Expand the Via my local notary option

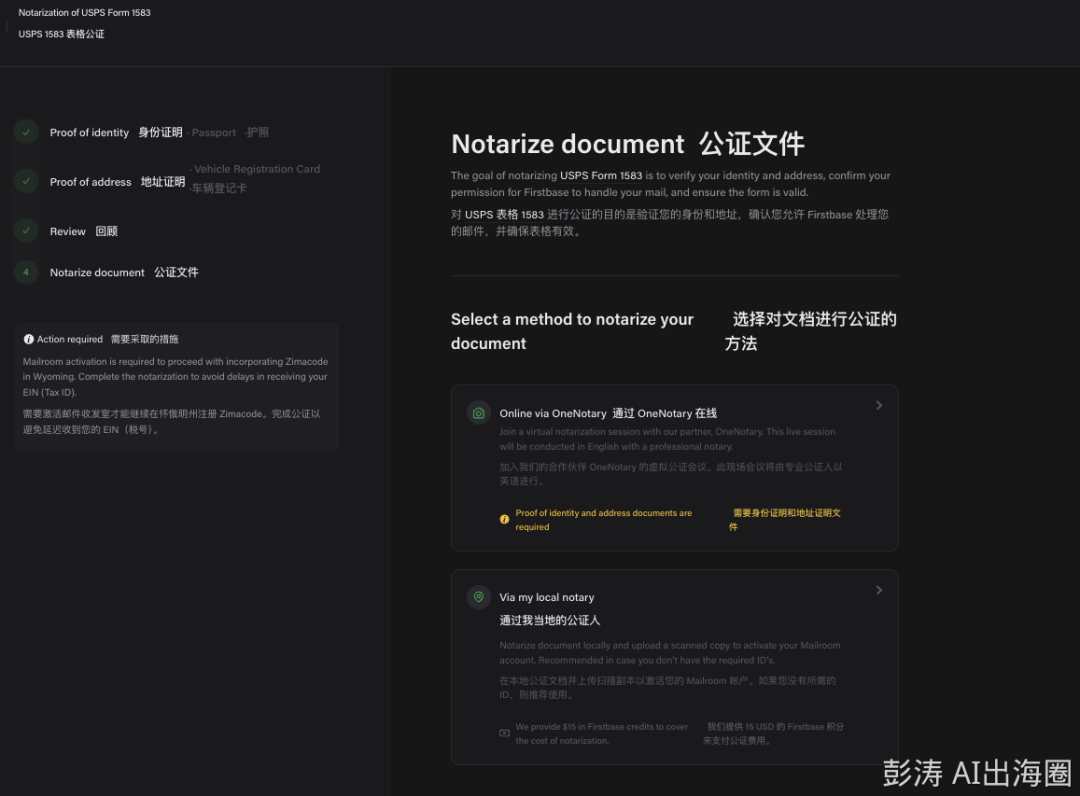pos(879,589)
